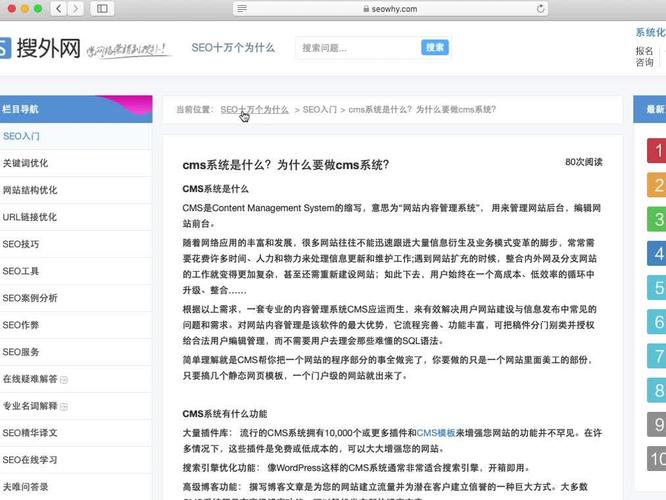Select SEO工具 in the sidebar
Image resolution: width=666 pixels, height=500 pixels.
(76, 271)
